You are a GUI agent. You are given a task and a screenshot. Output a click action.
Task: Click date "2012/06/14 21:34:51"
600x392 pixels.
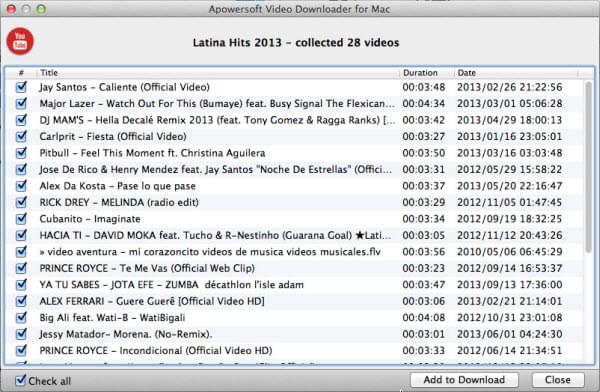coord(510,351)
